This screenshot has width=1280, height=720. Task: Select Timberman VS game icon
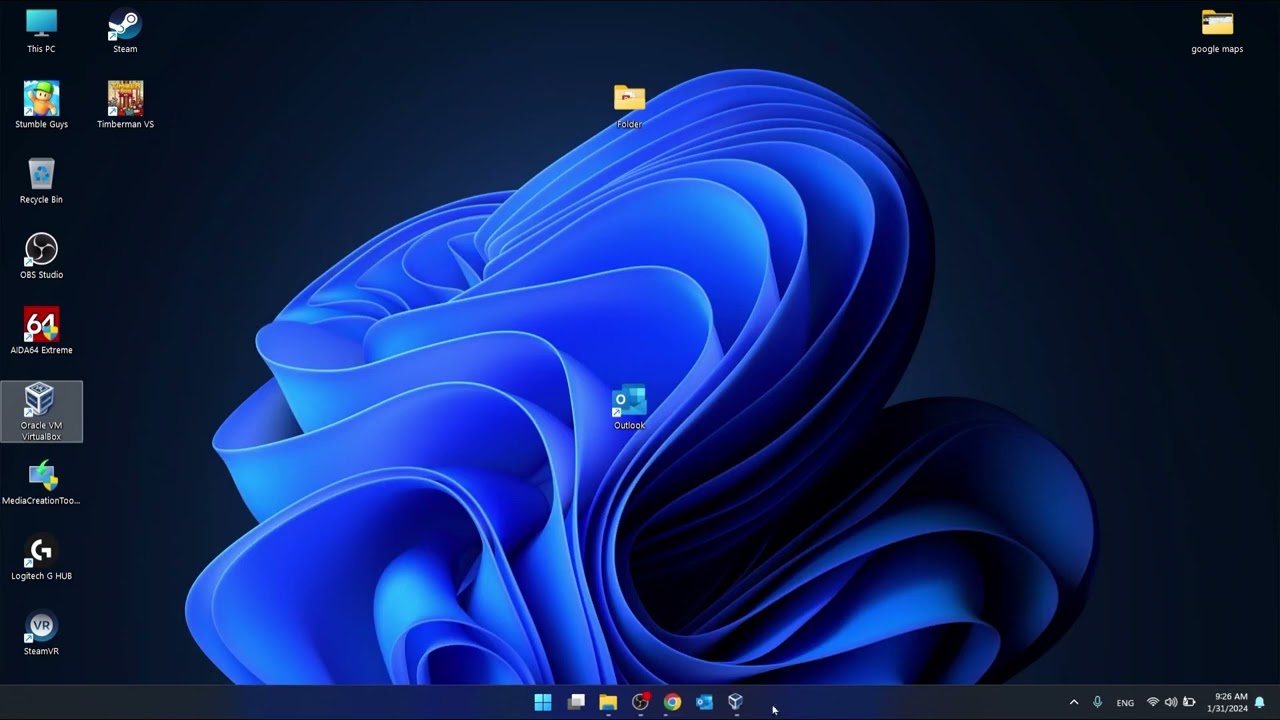point(125,105)
